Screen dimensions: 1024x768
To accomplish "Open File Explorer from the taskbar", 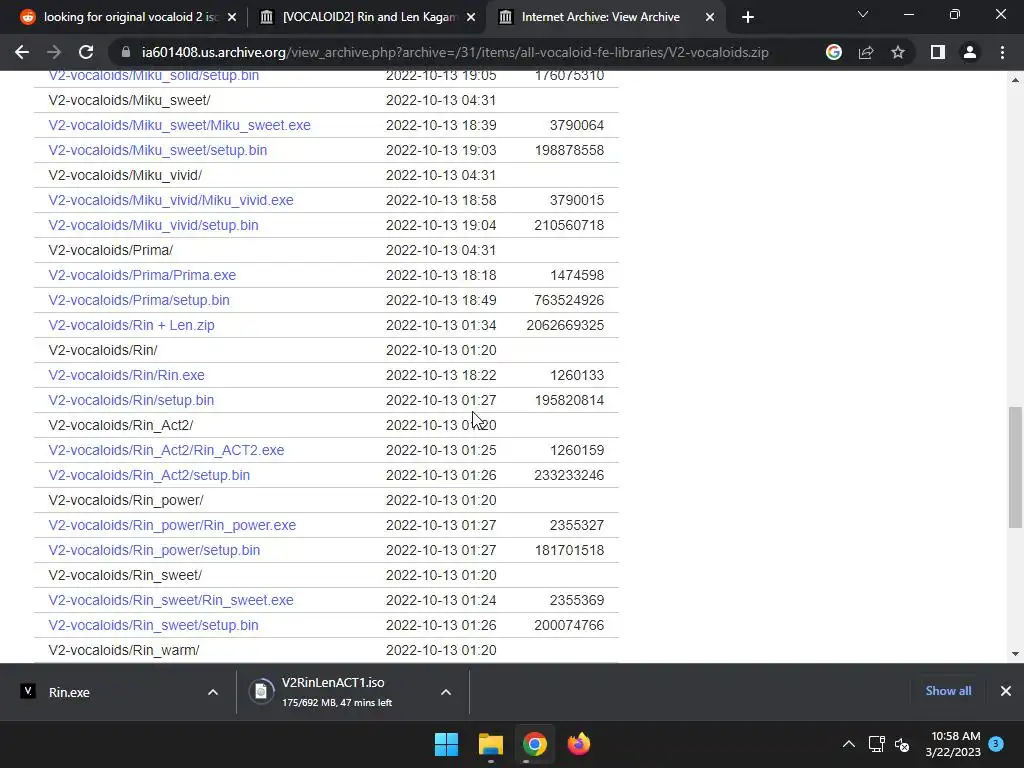I will [490, 744].
